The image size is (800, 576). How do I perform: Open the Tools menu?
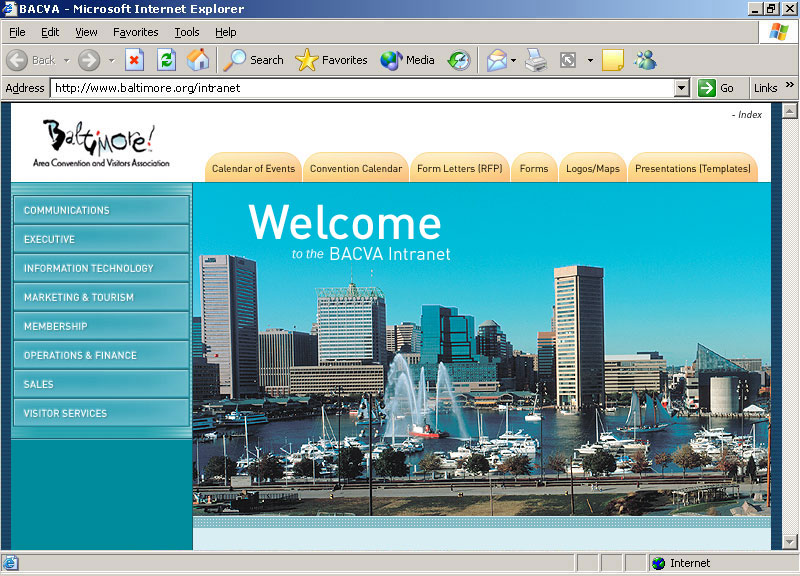click(187, 32)
